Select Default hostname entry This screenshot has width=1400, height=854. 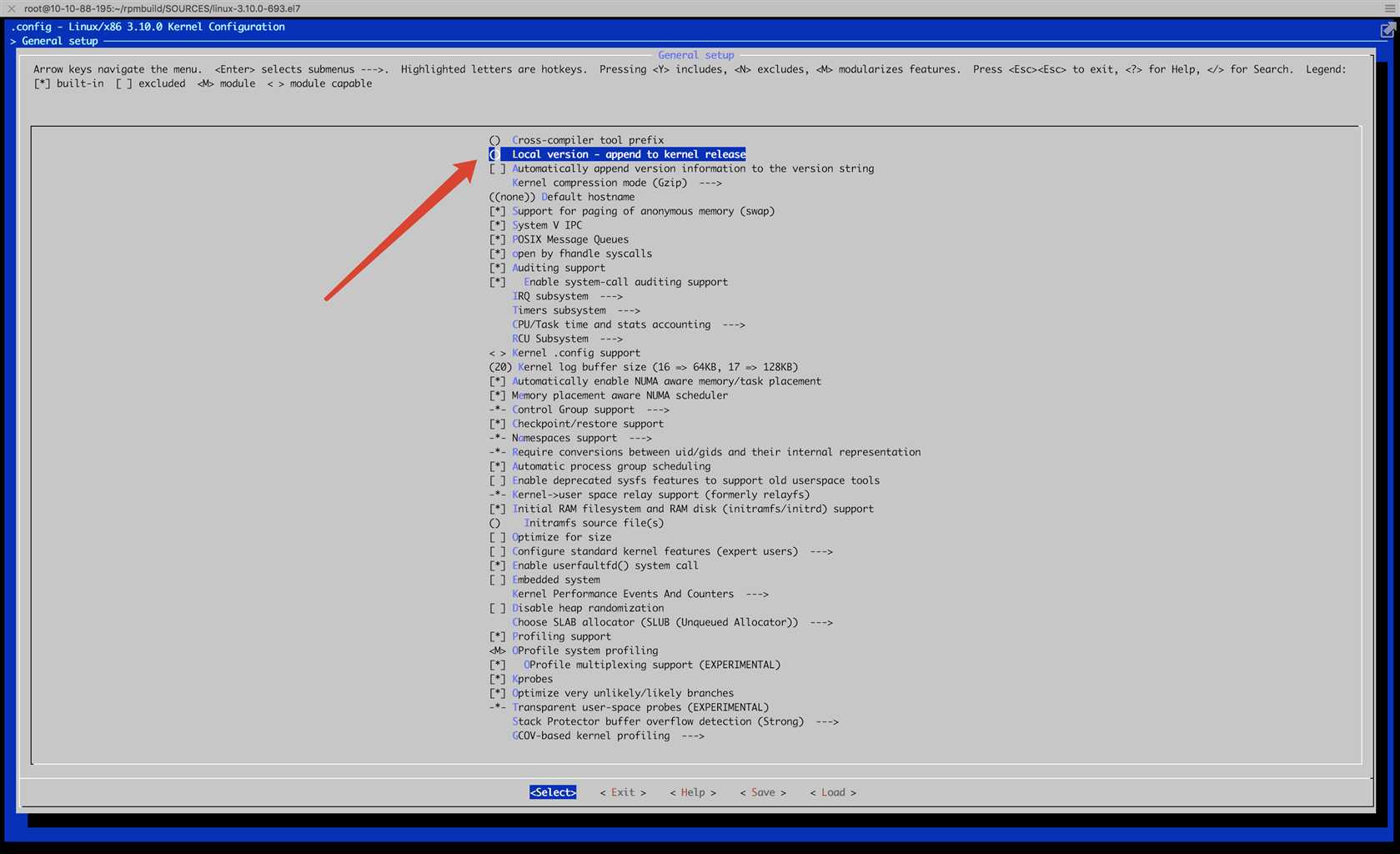(561, 197)
